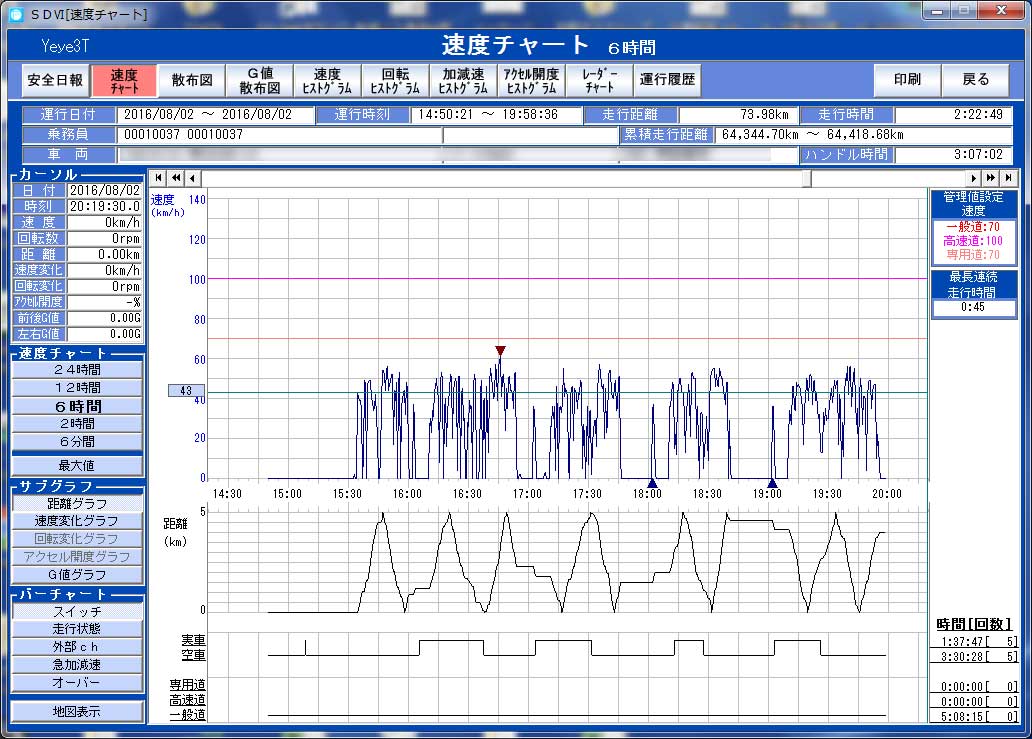1032x739 pixels.
Task: Open the 運行履歴 tab
Action: pyautogui.click(x=667, y=80)
